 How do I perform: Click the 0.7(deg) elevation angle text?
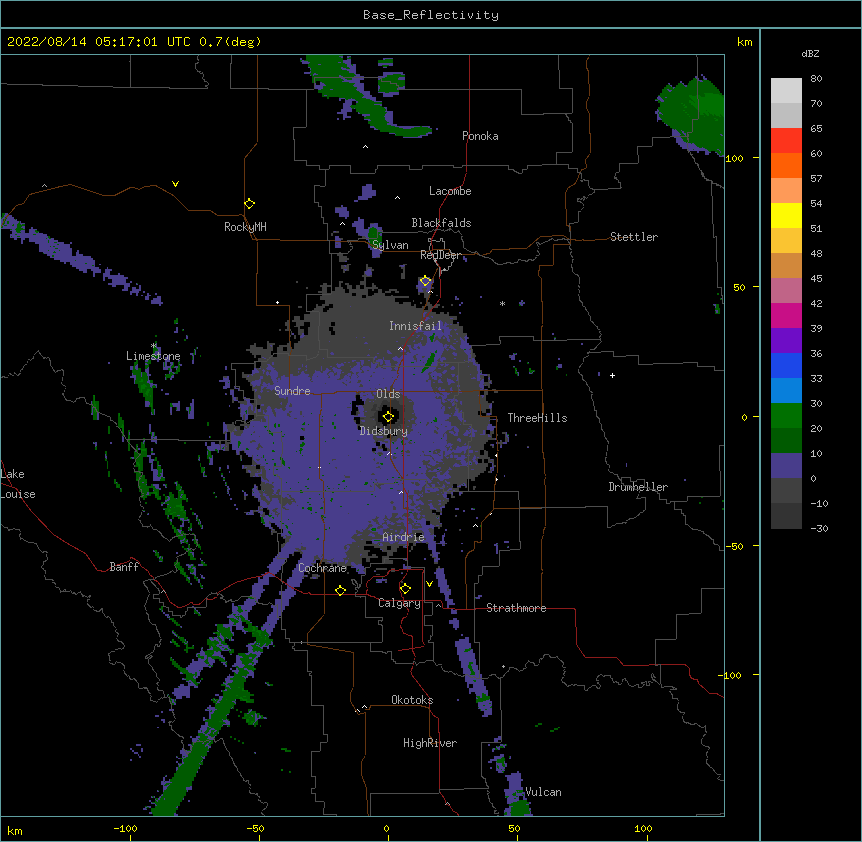[x=230, y=42]
